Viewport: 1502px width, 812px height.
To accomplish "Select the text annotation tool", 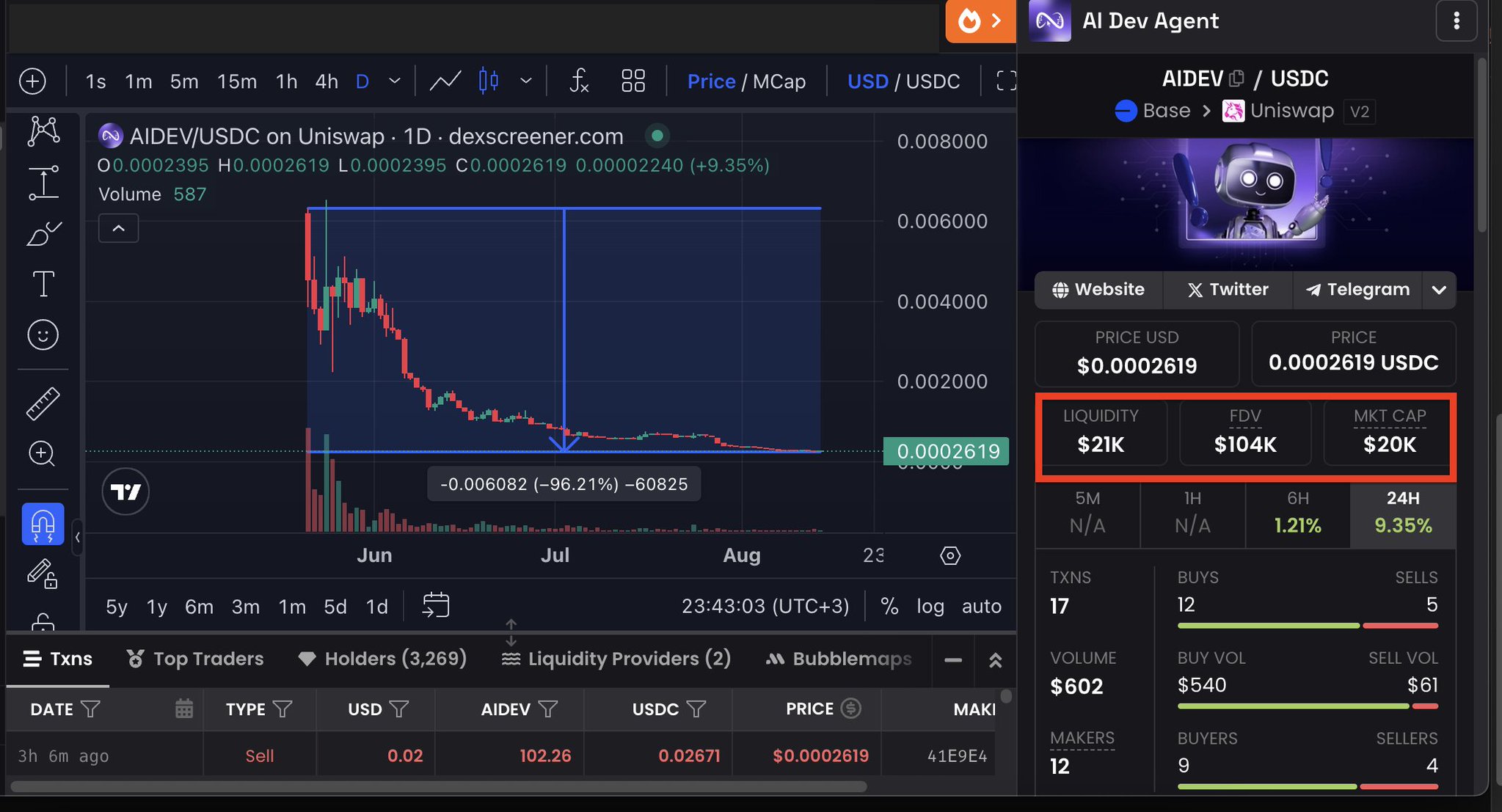I will tap(43, 284).
